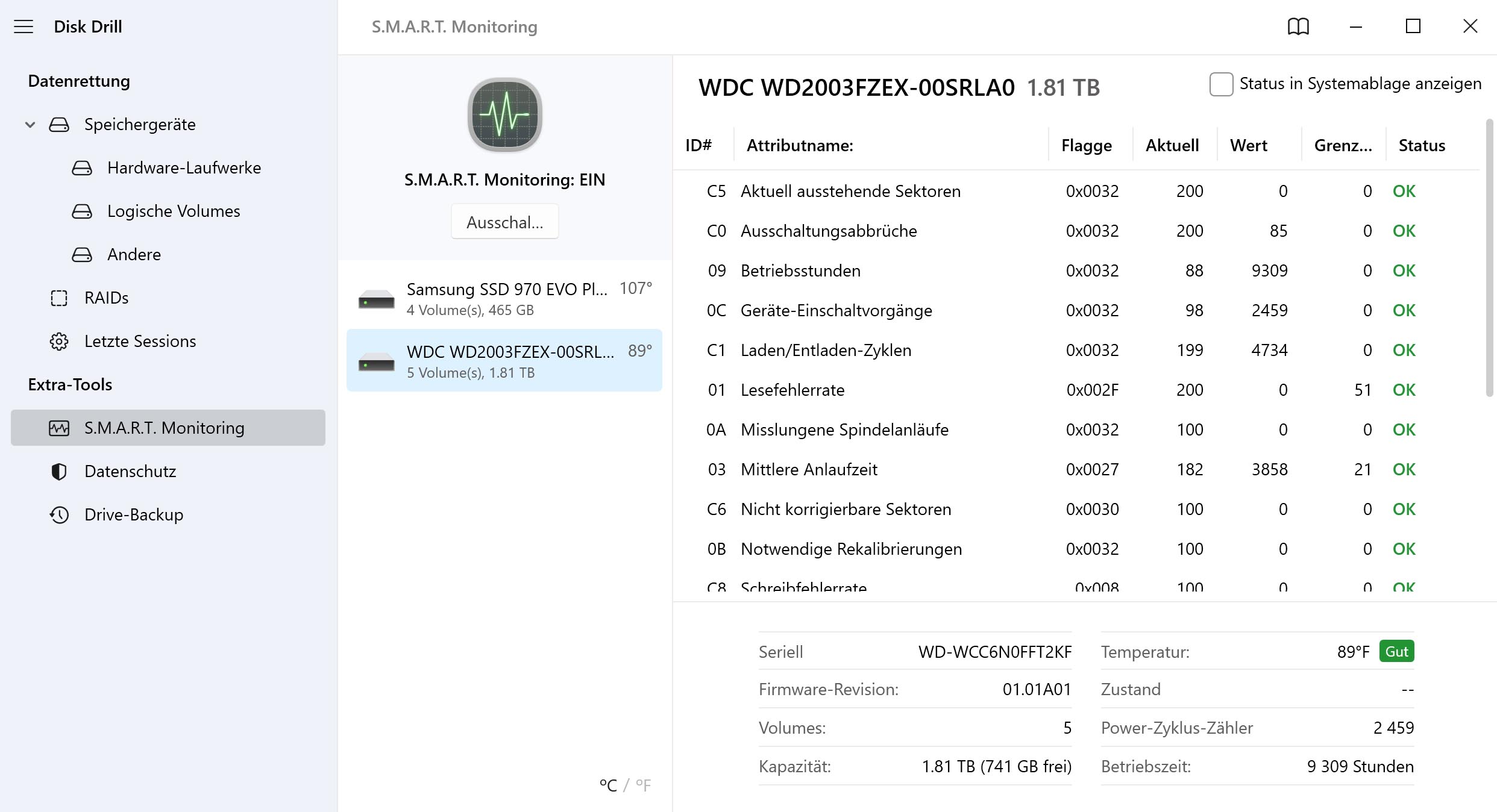Select row Misslungene Spindelanläufe
Image resolution: width=1497 pixels, height=812 pixels.
[1076, 429]
